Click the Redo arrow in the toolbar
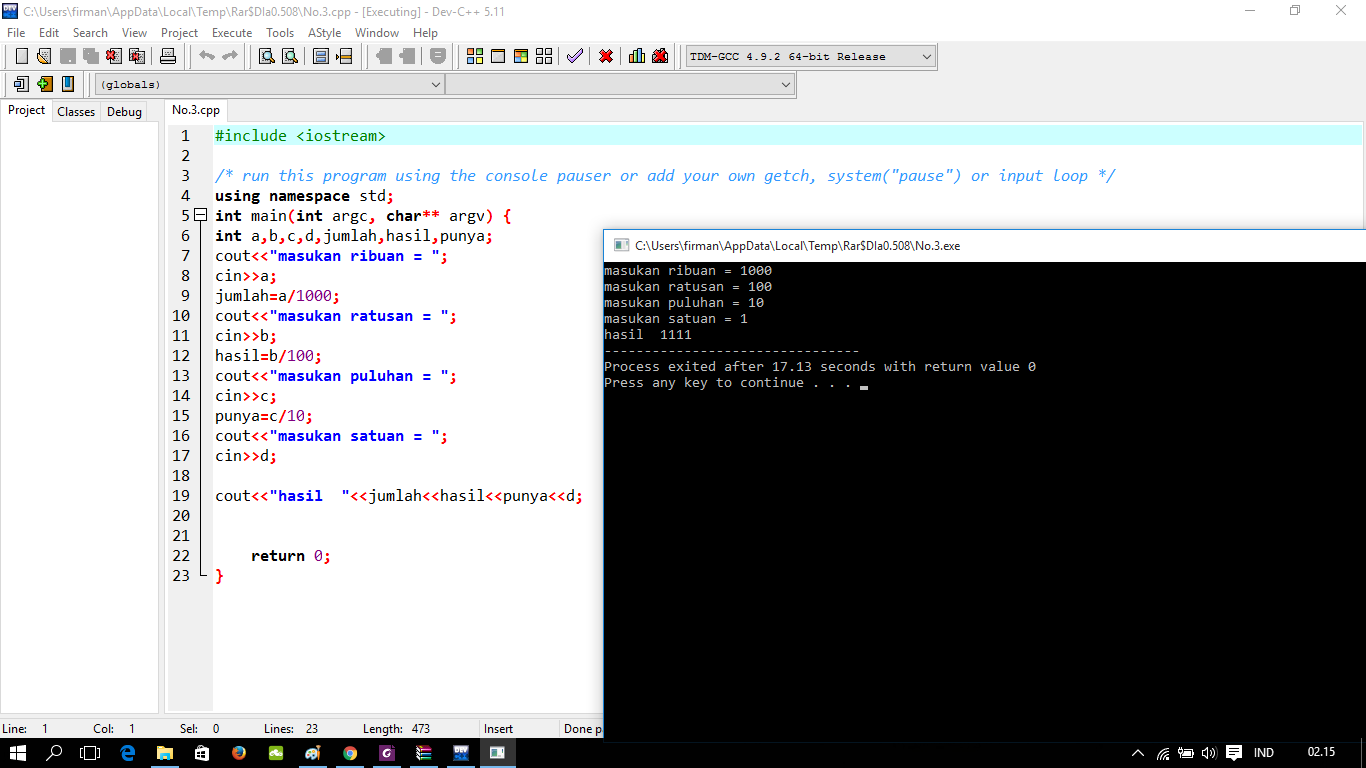Image resolution: width=1366 pixels, height=768 pixels. [x=230, y=56]
